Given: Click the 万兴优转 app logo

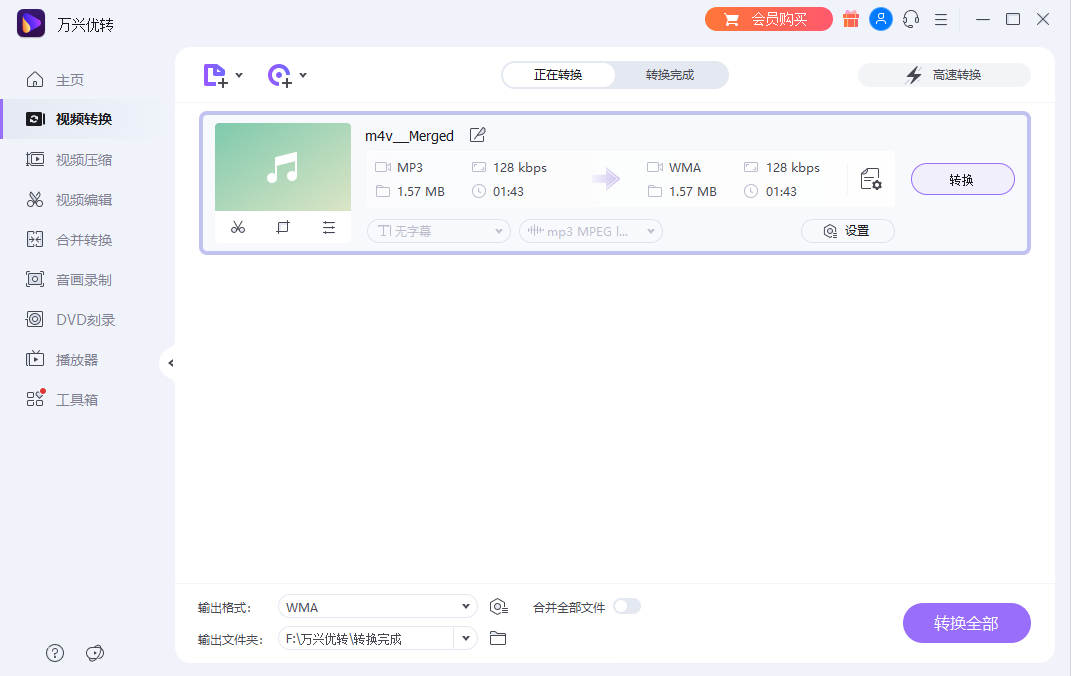Looking at the screenshot, I should pos(31,24).
